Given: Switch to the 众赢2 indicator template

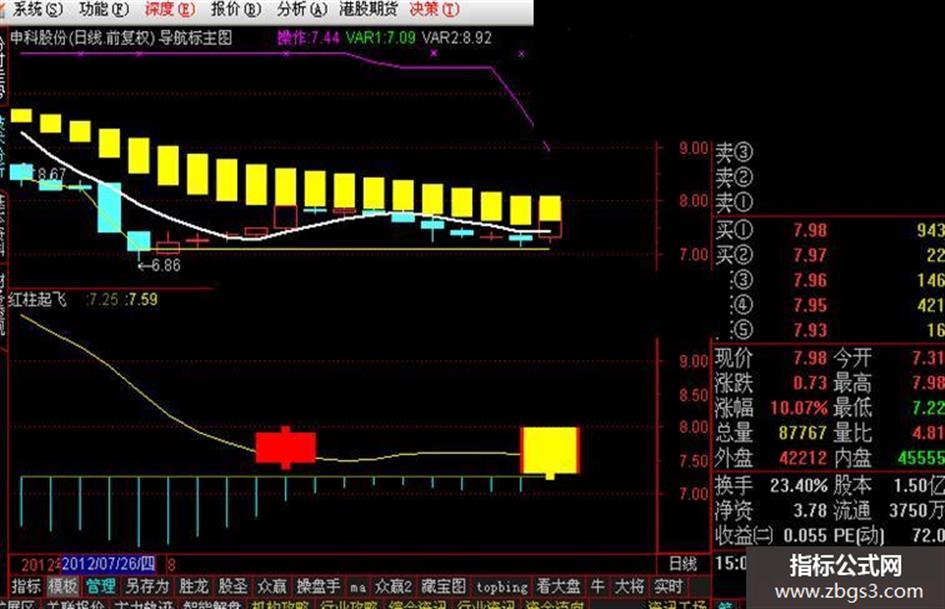Looking at the screenshot, I should (x=394, y=586).
